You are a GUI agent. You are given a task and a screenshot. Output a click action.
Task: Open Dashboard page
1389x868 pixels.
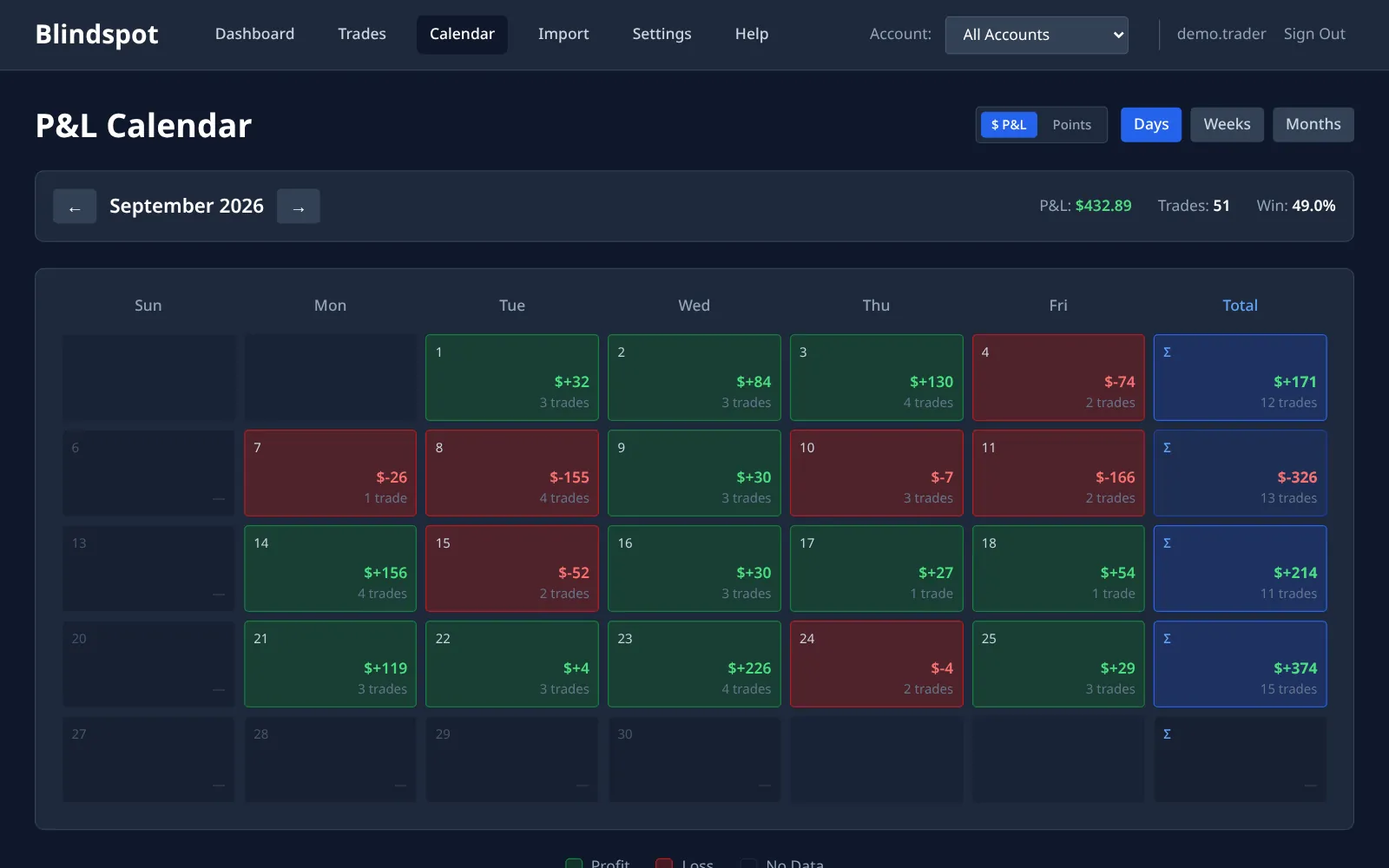[254, 35]
